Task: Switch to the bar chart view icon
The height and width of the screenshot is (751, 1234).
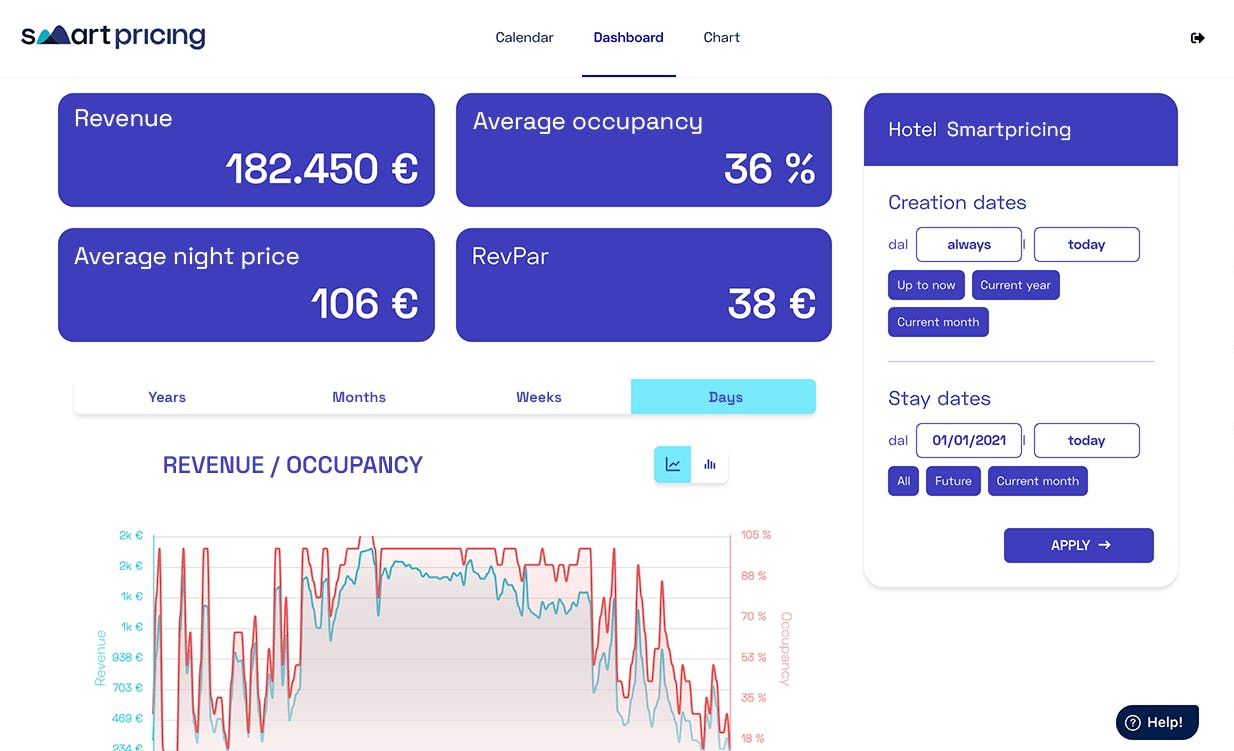Action: pos(709,464)
